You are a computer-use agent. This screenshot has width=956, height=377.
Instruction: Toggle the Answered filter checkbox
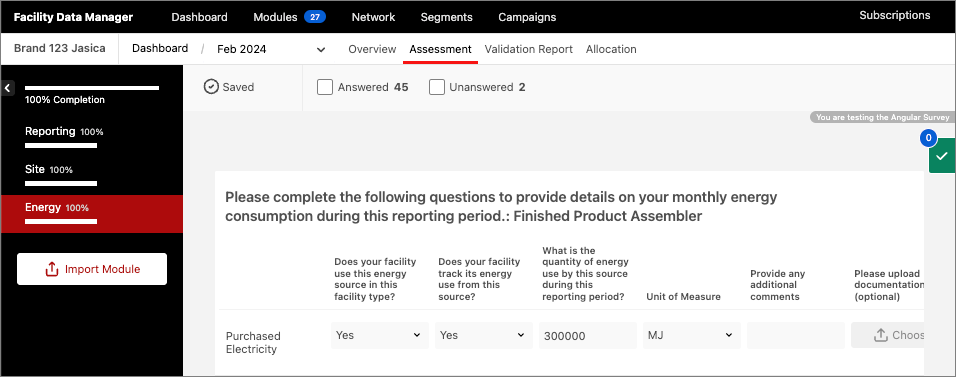pyautogui.click(x=325, y=87)
